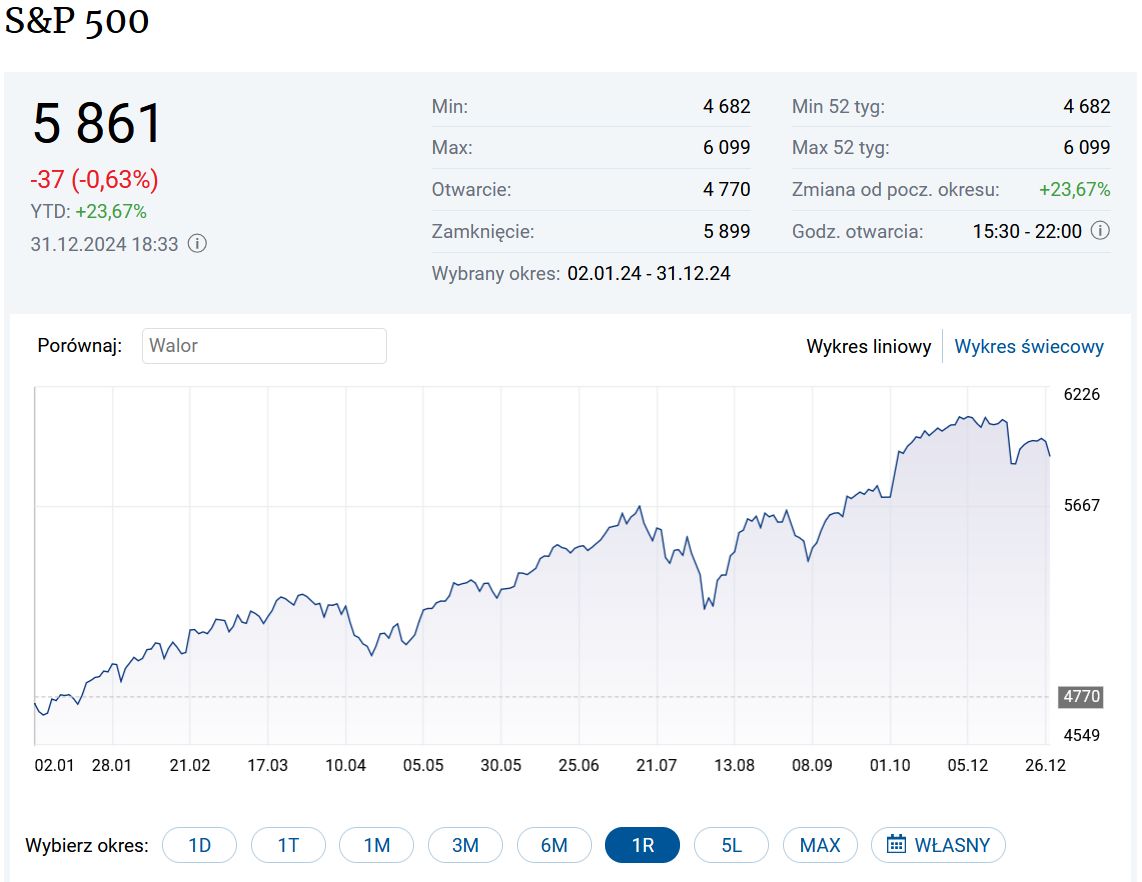
Task: Click the selected period 02.01.24 - 31.12.24
Action: [x=648, y=273]
